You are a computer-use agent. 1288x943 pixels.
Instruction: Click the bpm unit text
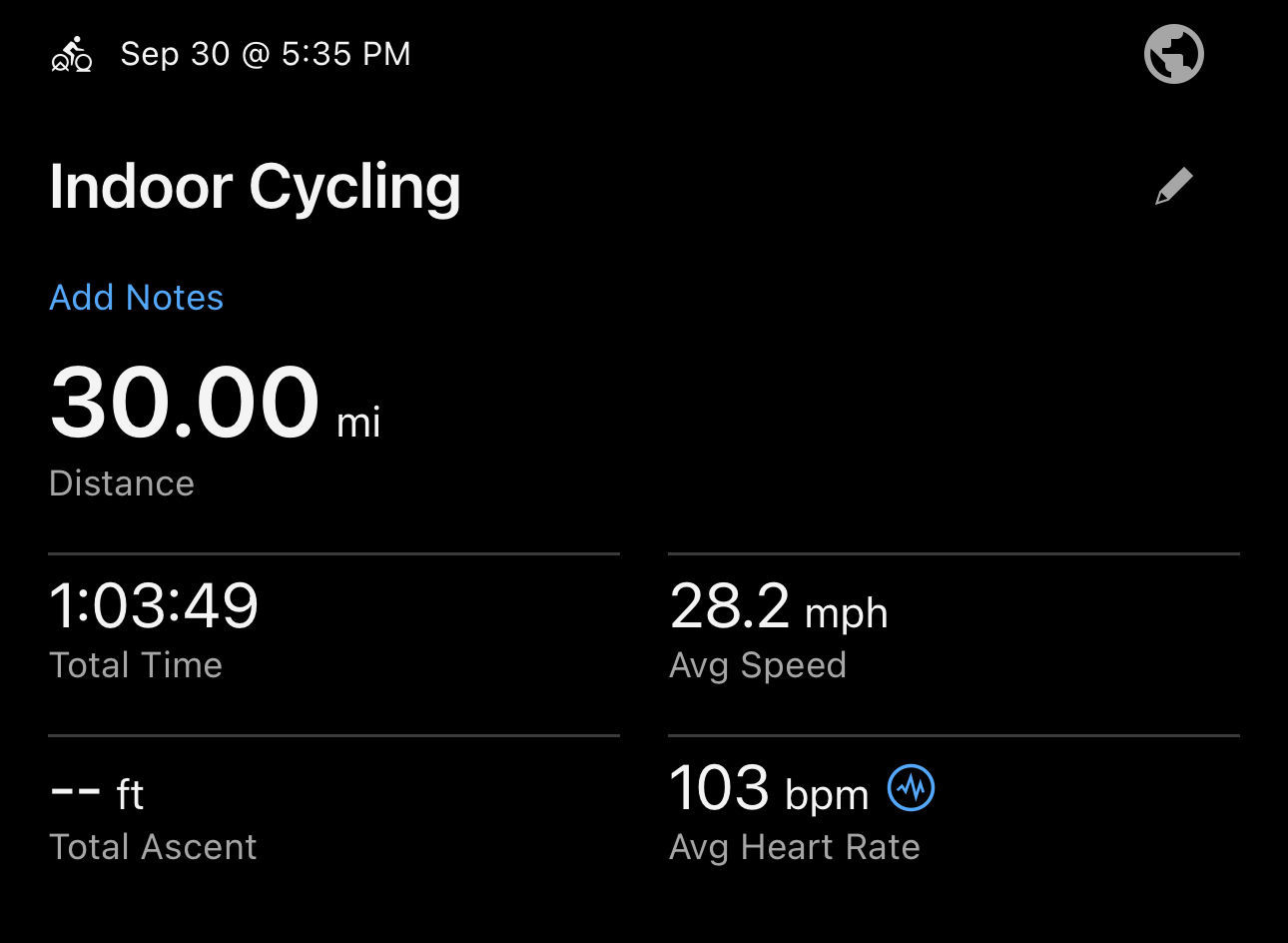coord(827,795)
